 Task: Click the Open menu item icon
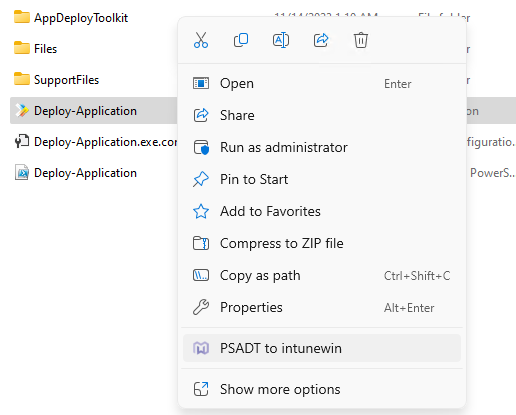201,83
